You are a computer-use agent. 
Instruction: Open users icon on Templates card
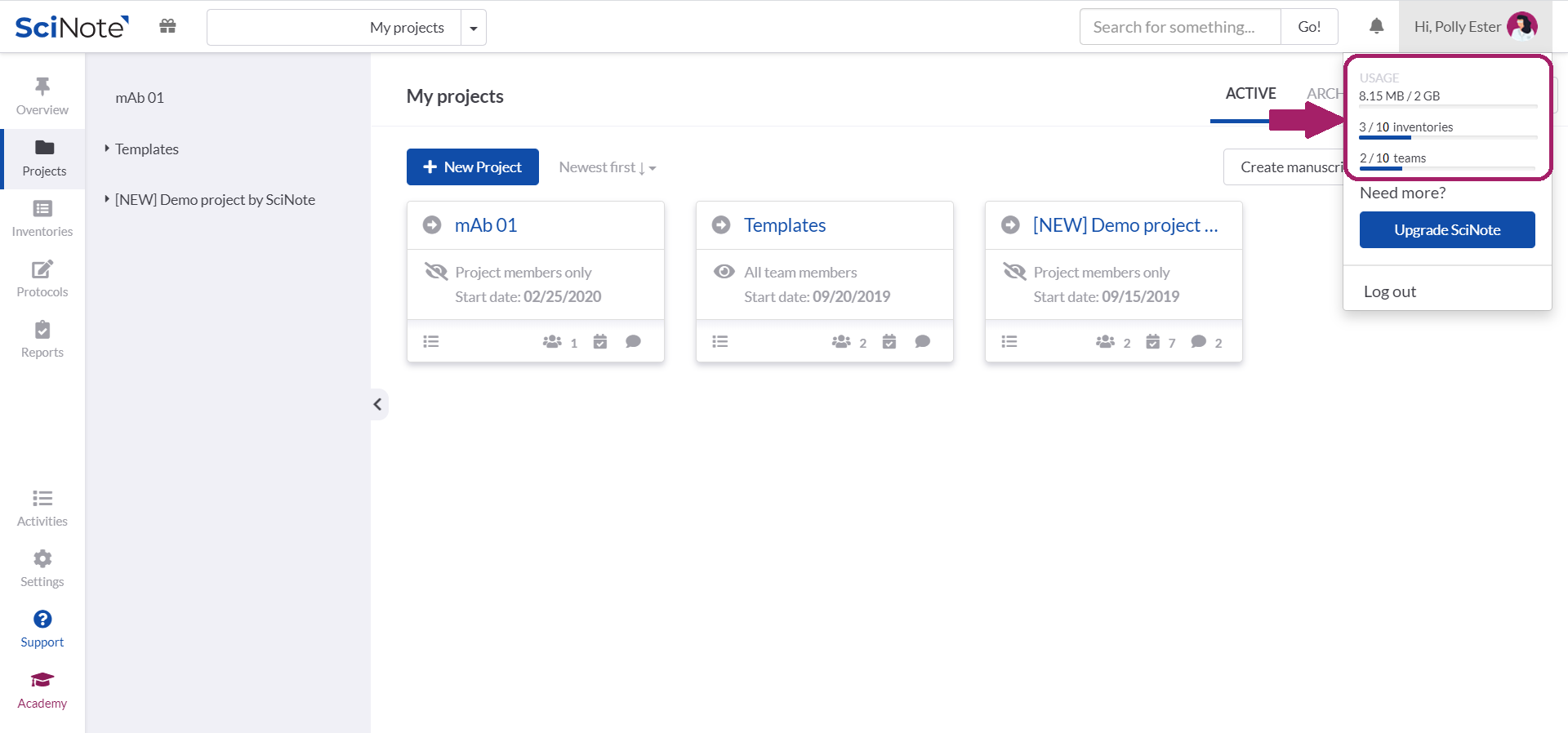[x=841, y=342]
